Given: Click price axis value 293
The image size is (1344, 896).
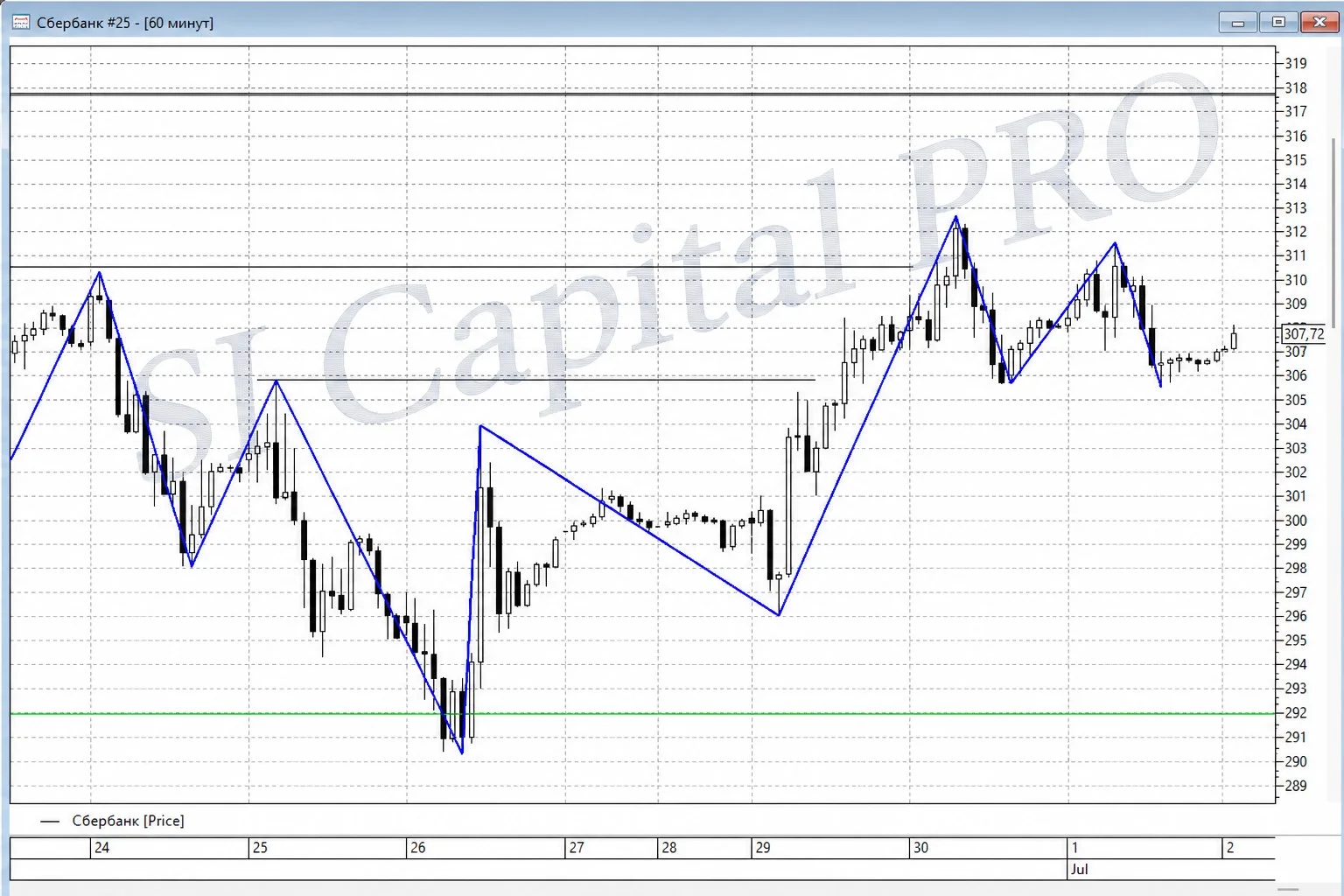Looking at the screenshot, I should pos(1296,689).
